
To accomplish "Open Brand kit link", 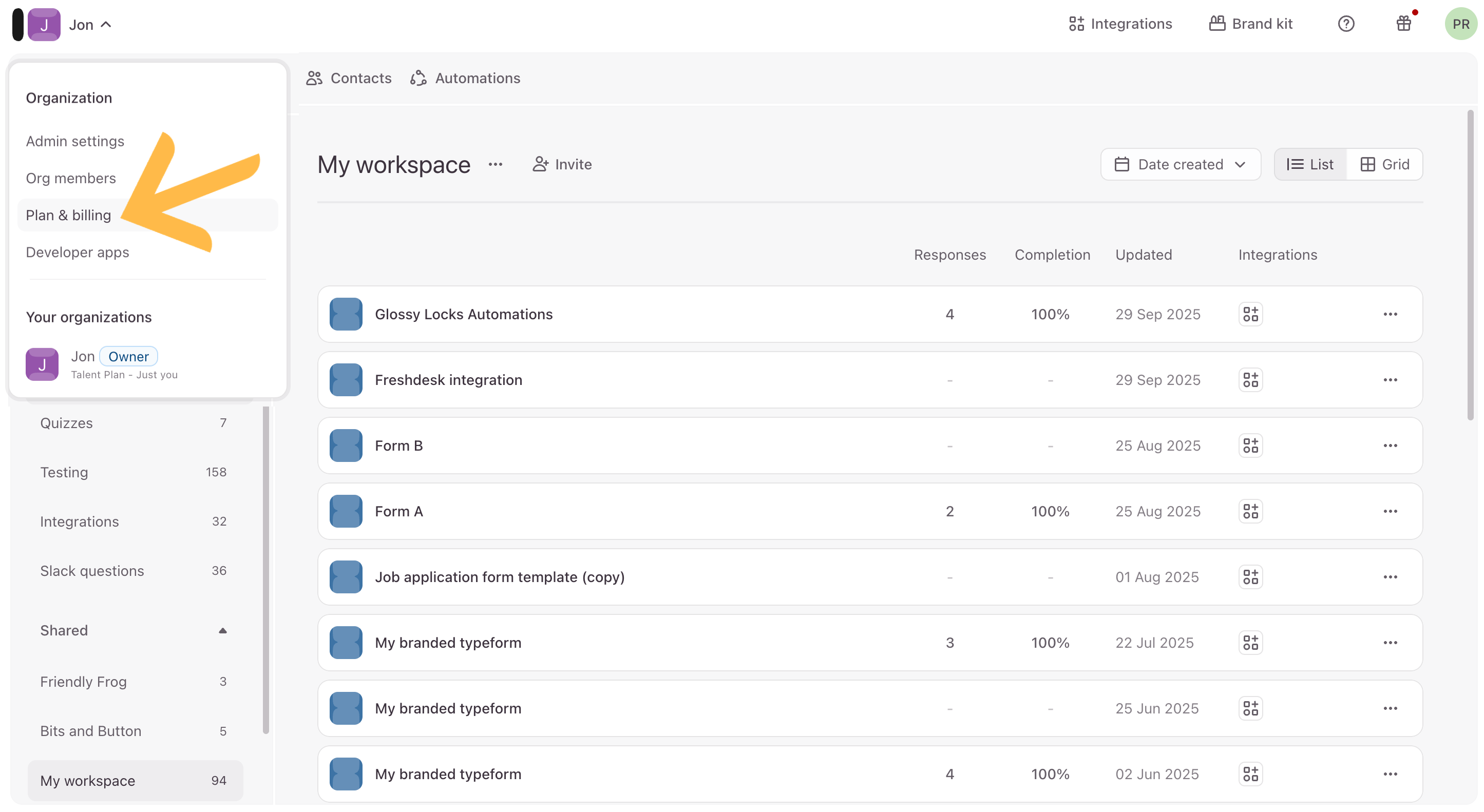I will 1250,24.
